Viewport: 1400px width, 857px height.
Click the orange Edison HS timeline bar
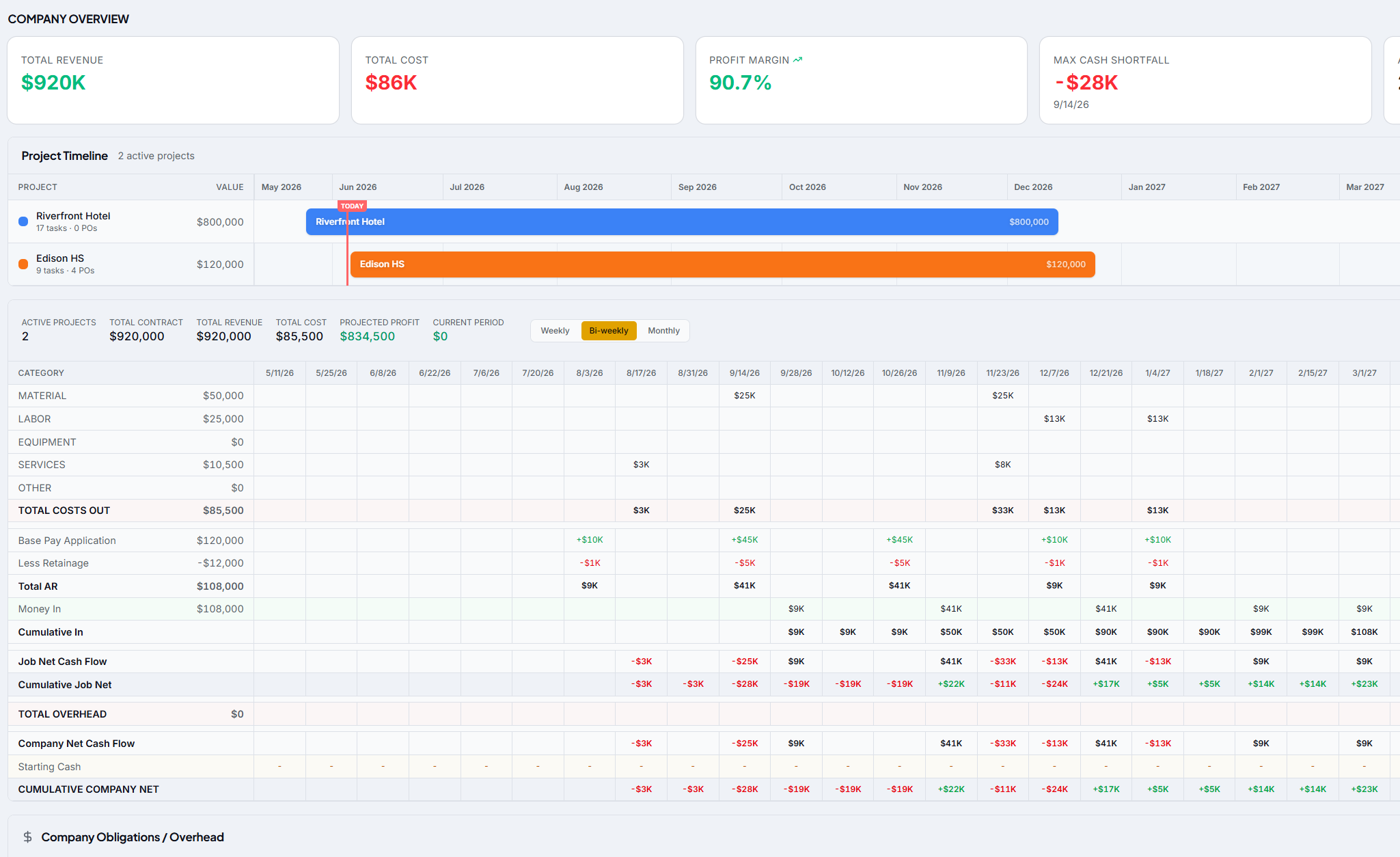pyautogui.click(x=723, y=264)
